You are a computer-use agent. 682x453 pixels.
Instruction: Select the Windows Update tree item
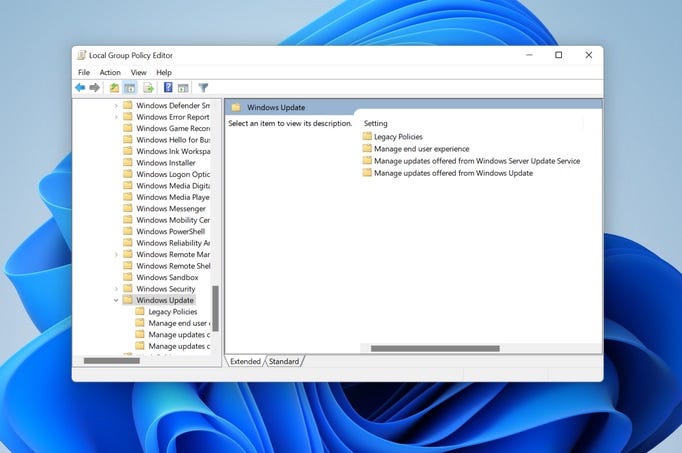pos(165,300)
